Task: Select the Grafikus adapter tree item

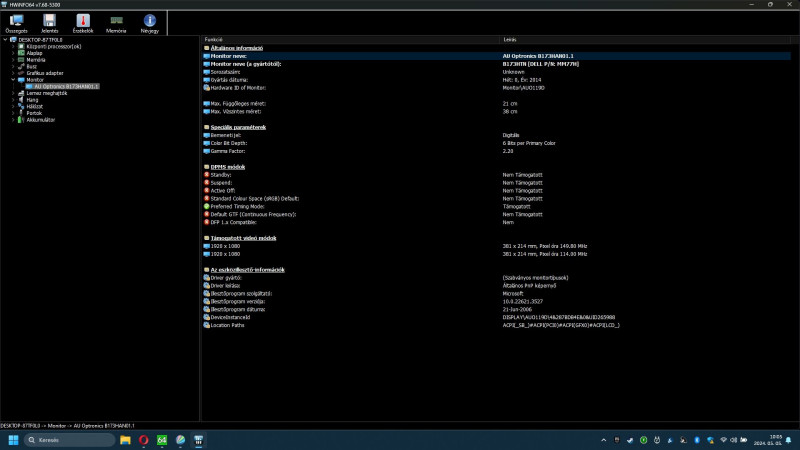Action: (45, 73)
